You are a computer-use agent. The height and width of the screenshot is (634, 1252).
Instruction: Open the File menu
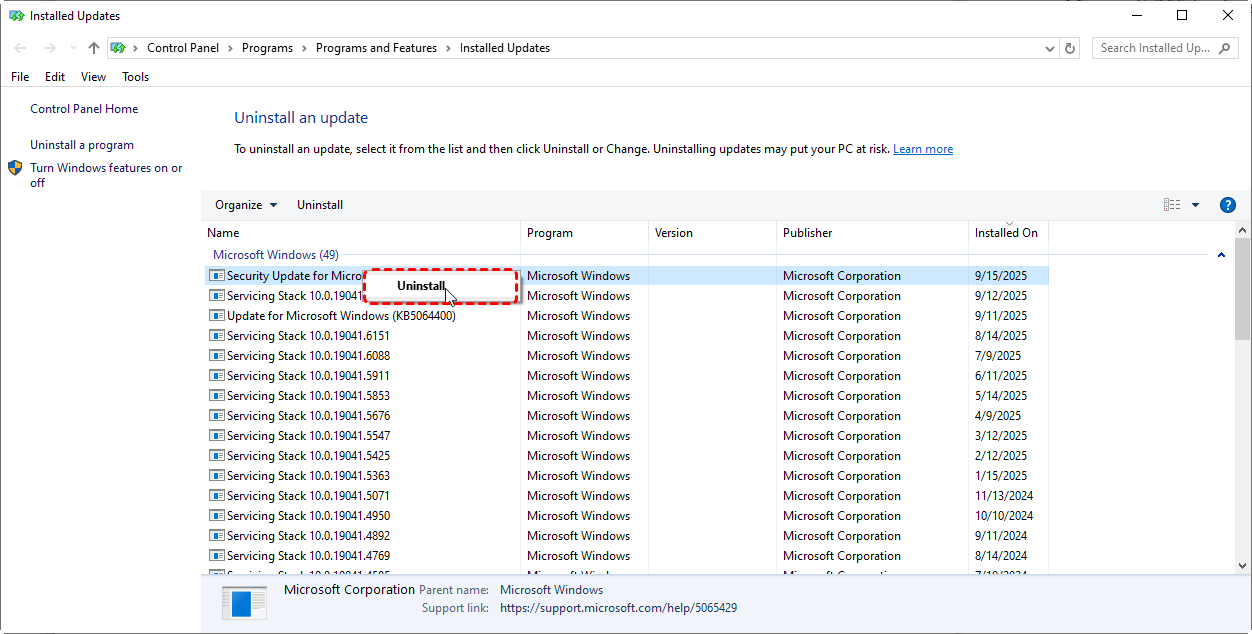(x=20, y=77)
